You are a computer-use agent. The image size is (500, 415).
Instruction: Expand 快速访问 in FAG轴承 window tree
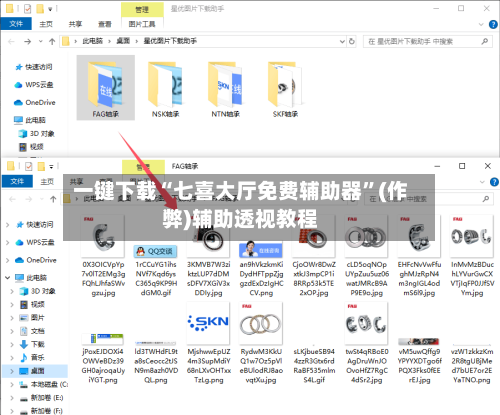7,225
